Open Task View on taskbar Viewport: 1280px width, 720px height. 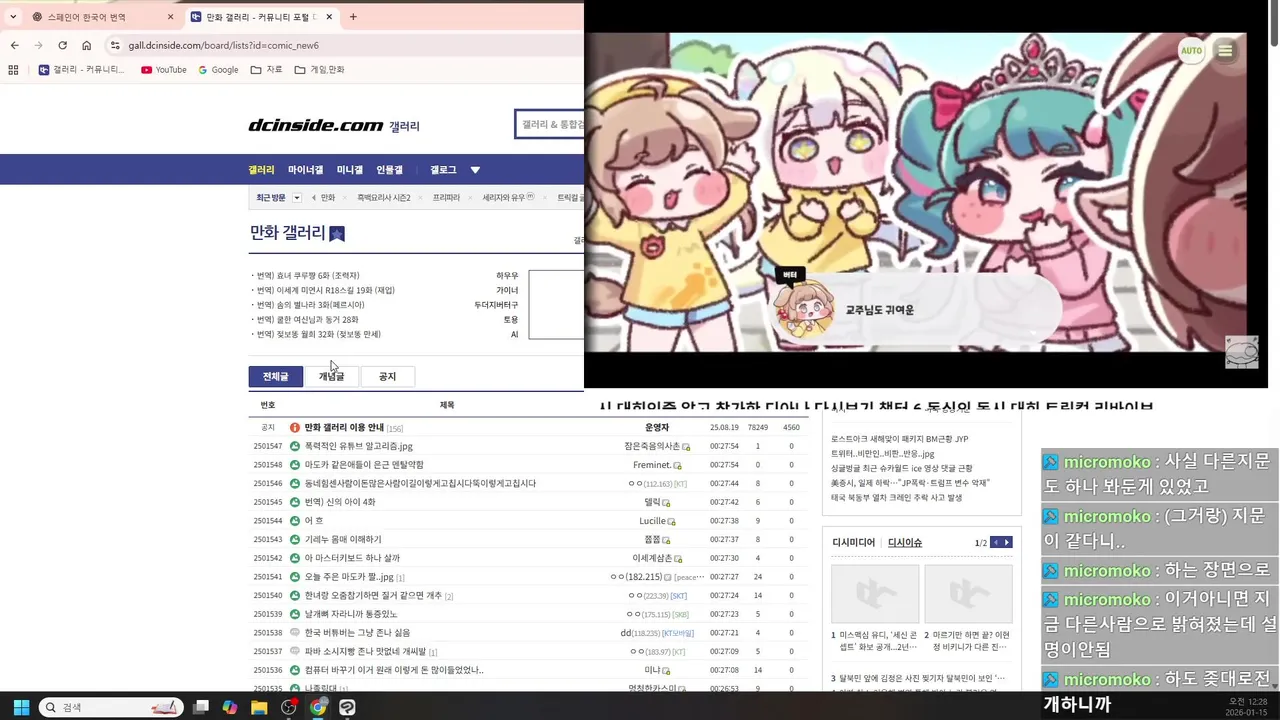(x=201, y=707)
